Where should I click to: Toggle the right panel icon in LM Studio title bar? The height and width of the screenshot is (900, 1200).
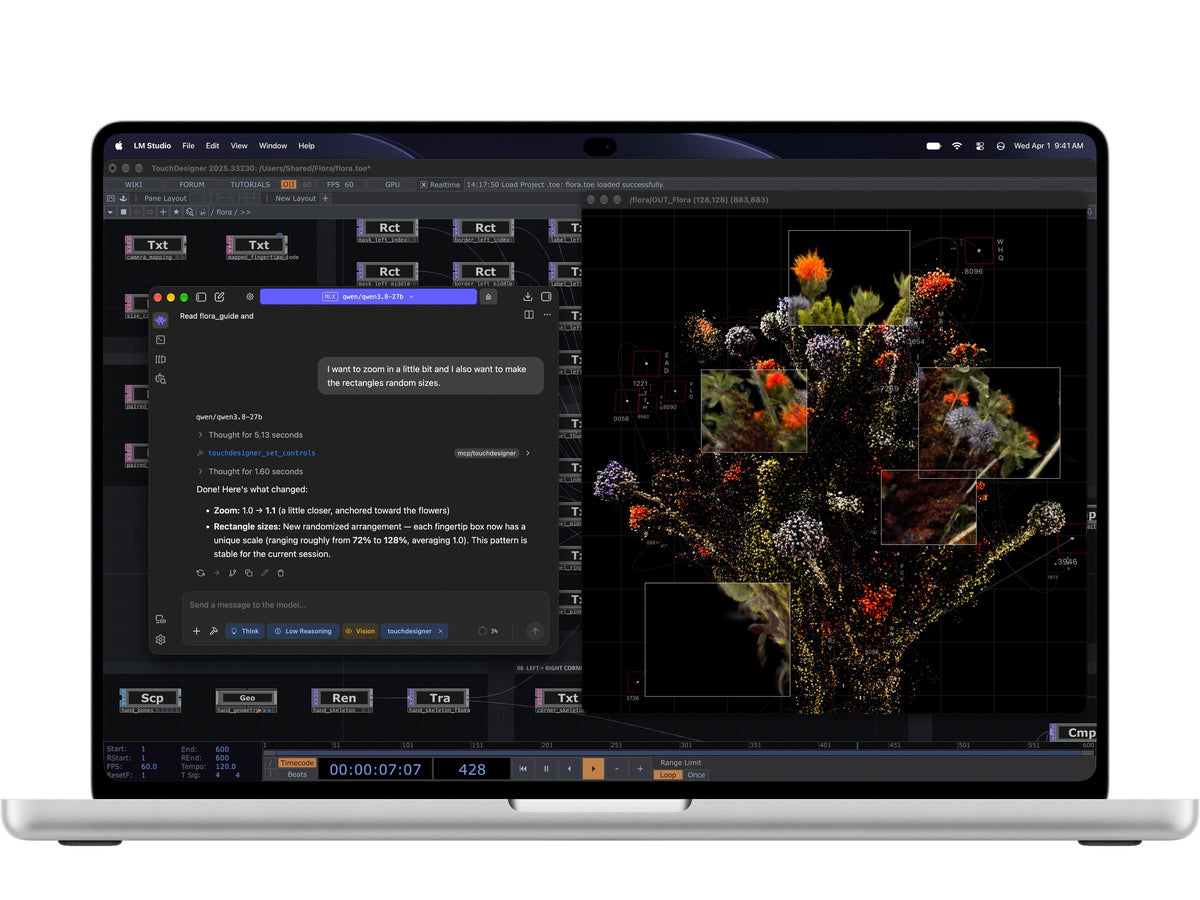click(546, 297)
